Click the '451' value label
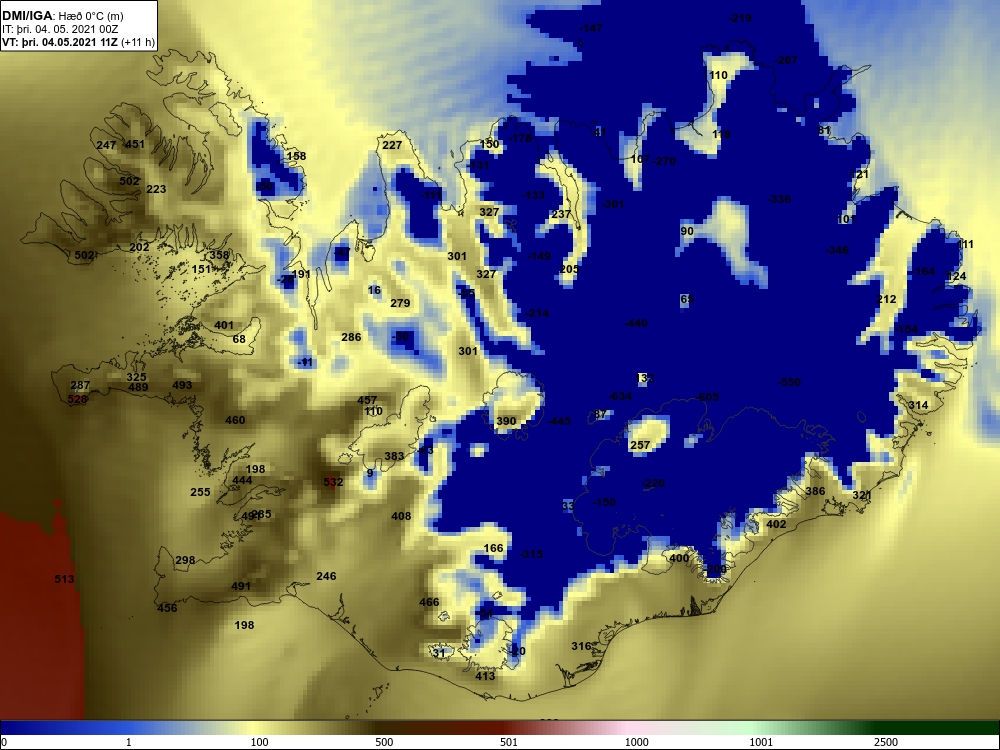The image size is (1000, 750). click(135, 144)
